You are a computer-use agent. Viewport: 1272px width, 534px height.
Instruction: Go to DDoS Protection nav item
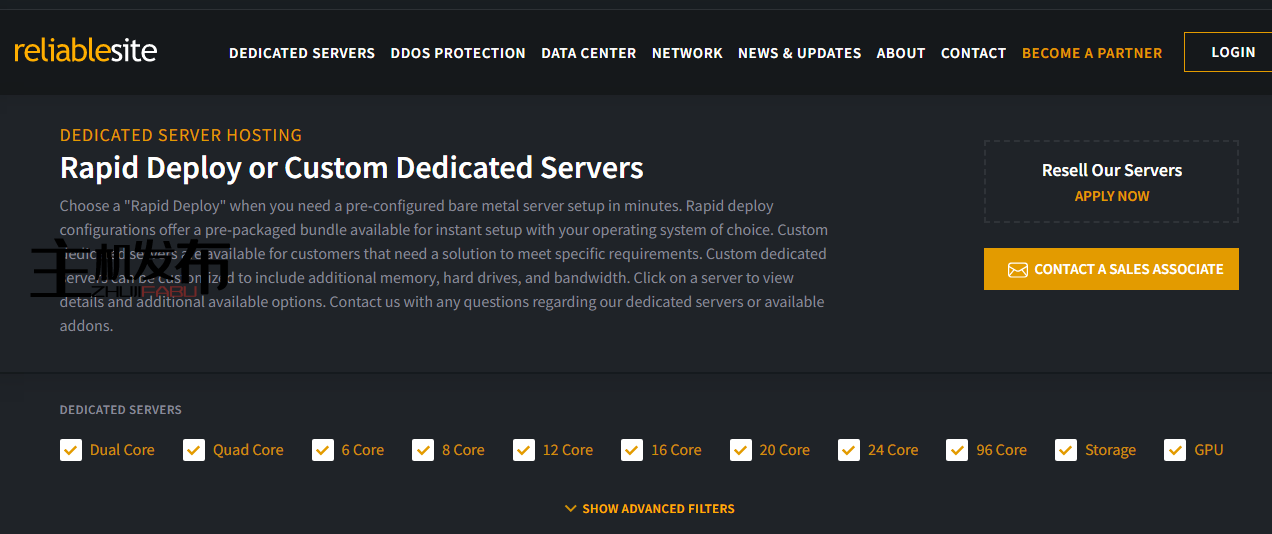(x=458, y=53)
